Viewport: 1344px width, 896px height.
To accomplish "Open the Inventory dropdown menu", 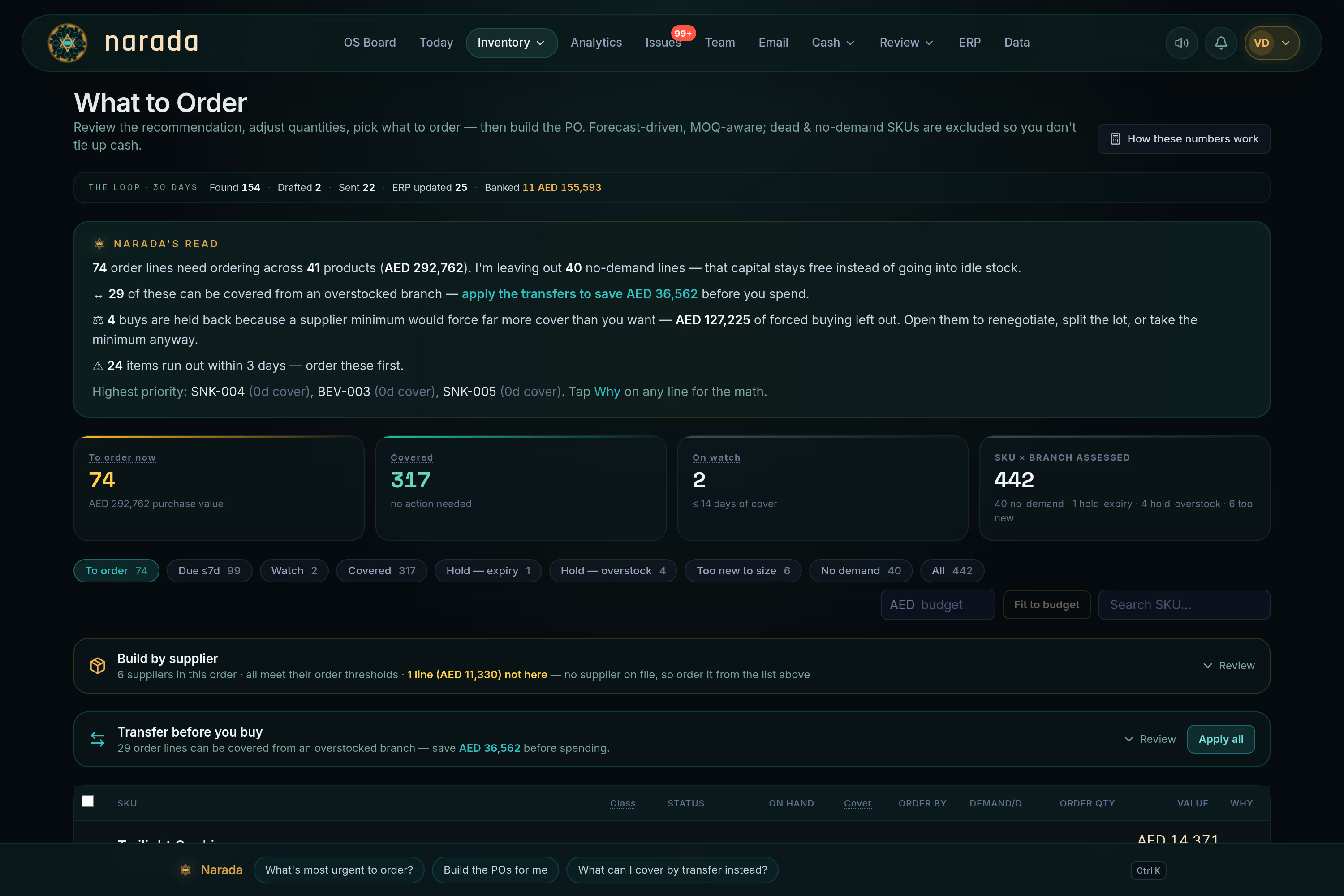I will pos(512,43).
